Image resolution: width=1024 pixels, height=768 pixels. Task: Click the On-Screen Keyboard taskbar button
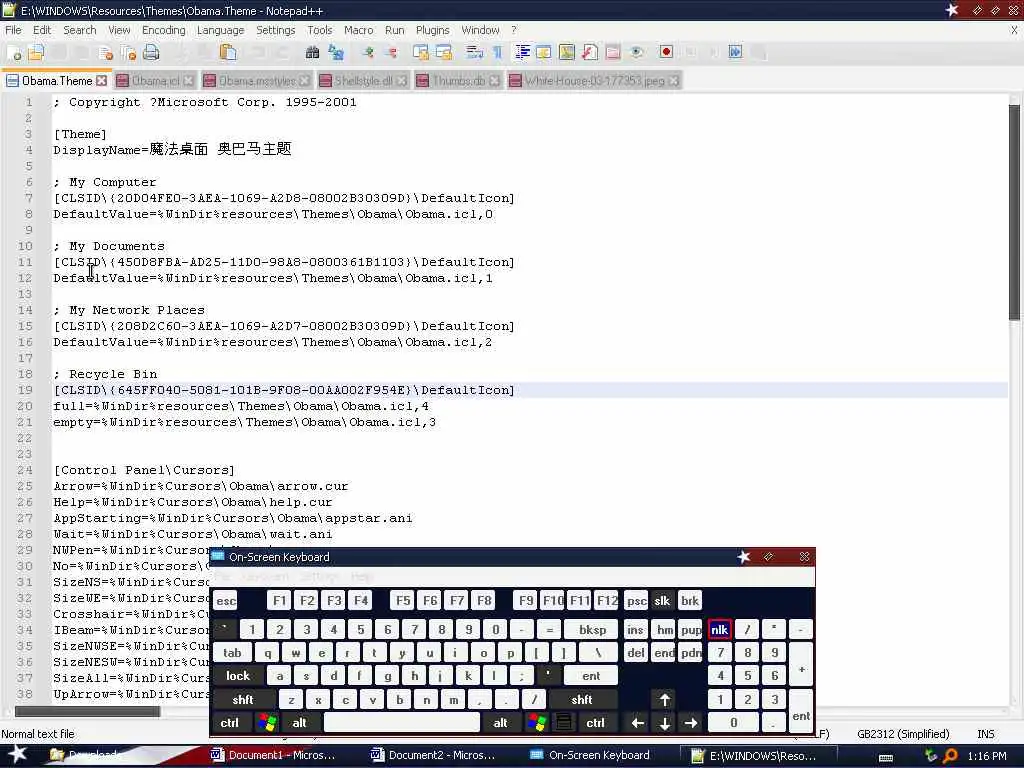(x=590, y=755)
